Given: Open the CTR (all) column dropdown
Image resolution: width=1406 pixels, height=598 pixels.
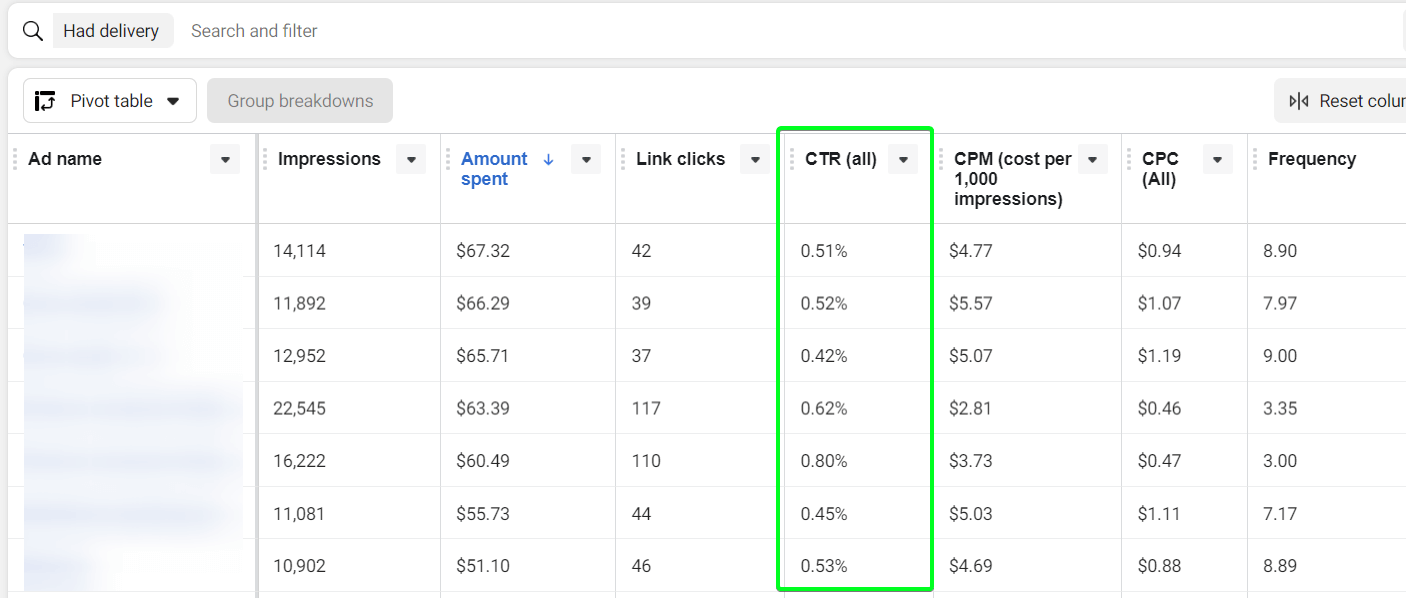Looking at the screenshot, I should tap(903, 159).
